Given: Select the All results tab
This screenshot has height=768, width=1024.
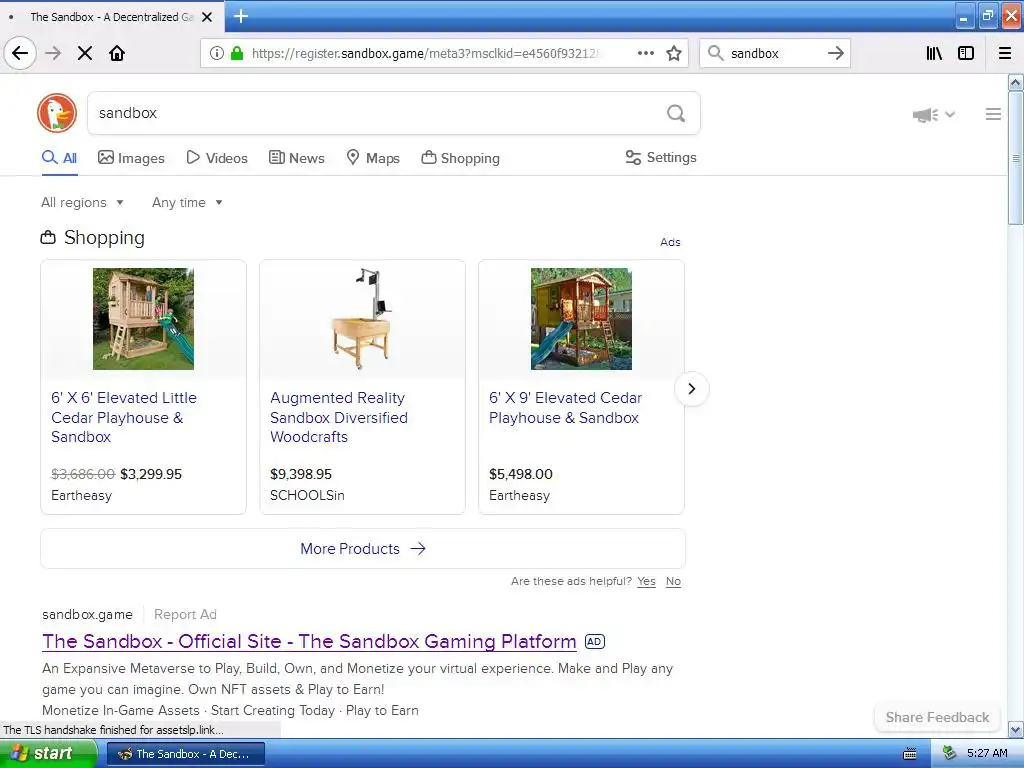Looking at the screenshot, I should [x=59, y=158].
